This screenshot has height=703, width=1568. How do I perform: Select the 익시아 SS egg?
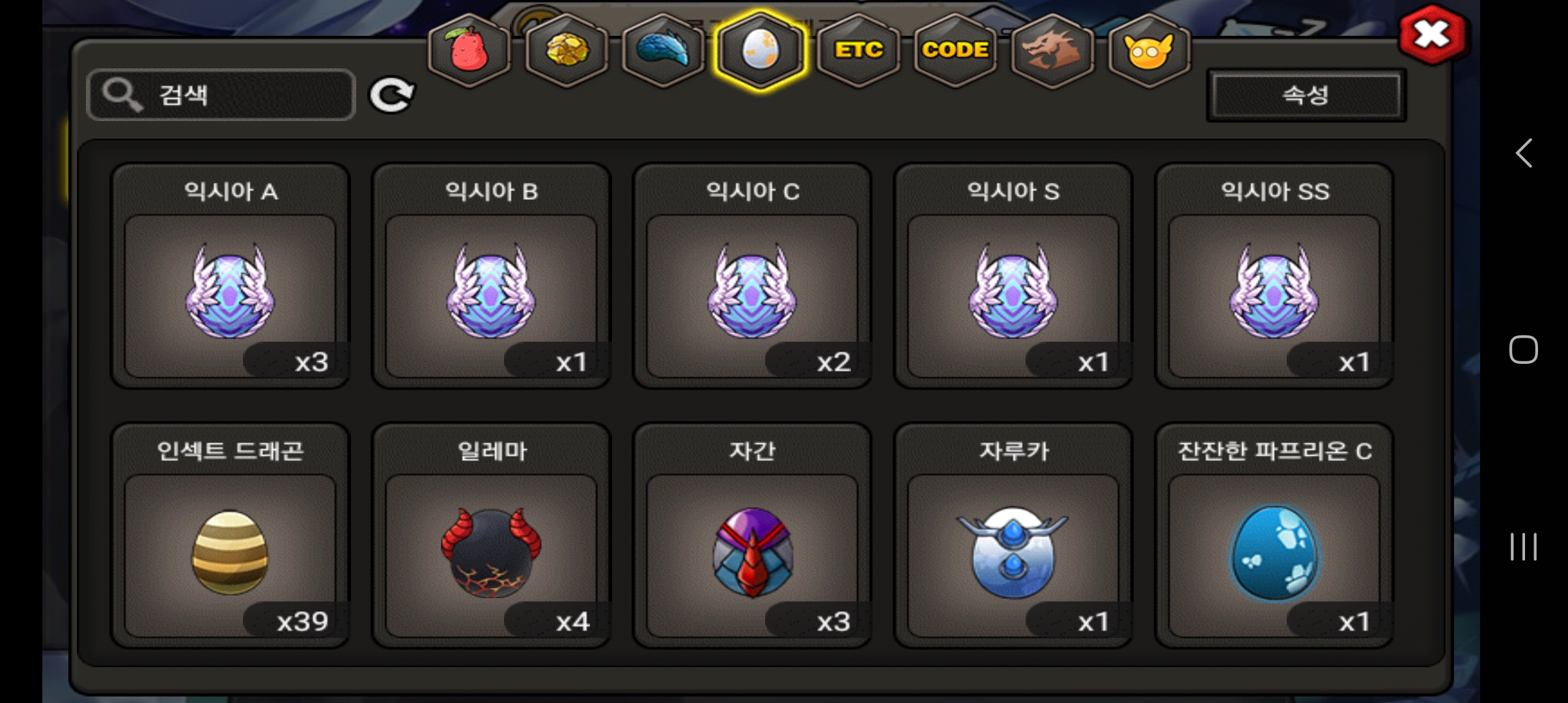(x=1274, y=276)
